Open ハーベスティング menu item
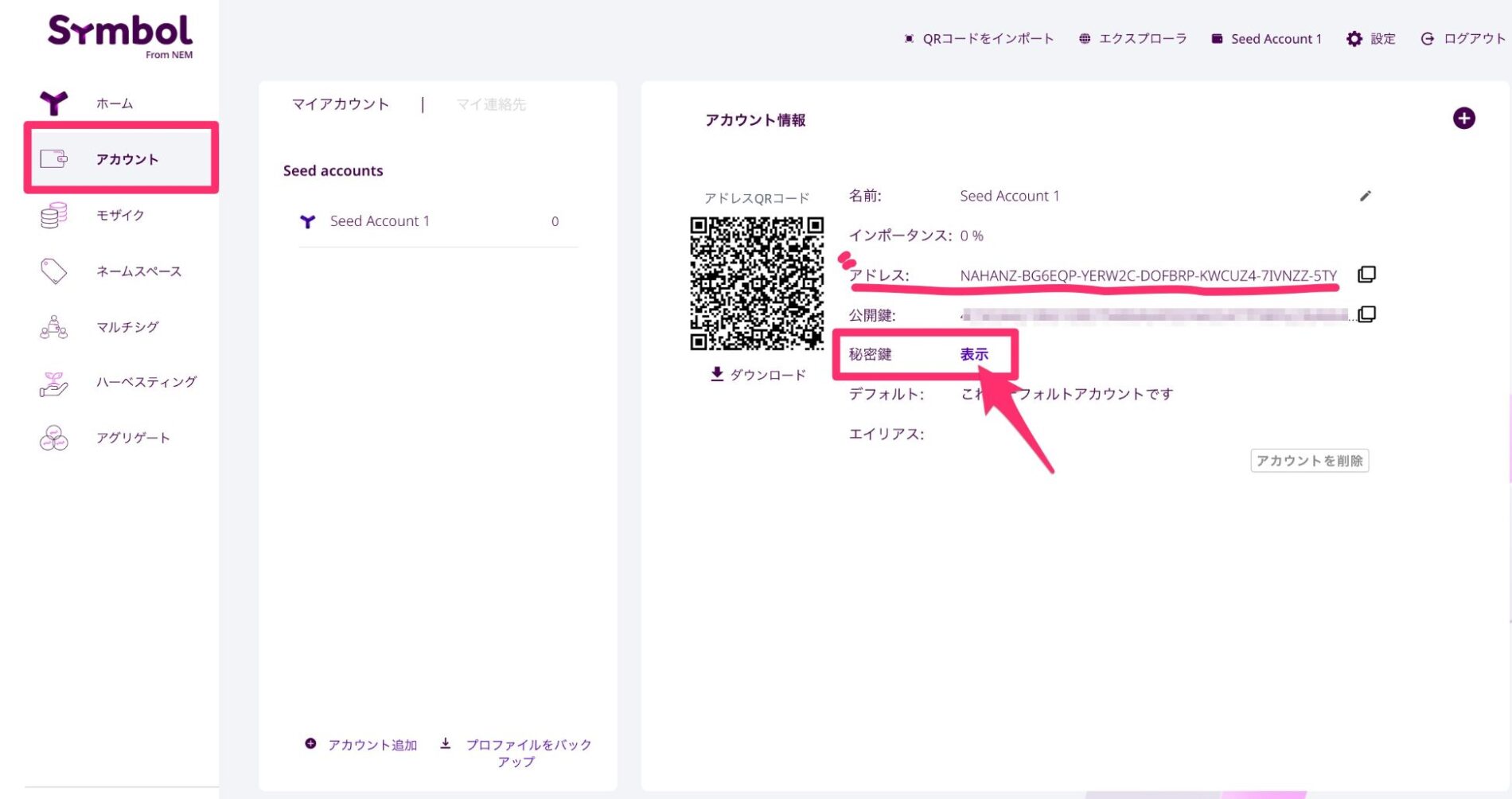The image size is (1512, 799). pos(146,382)
